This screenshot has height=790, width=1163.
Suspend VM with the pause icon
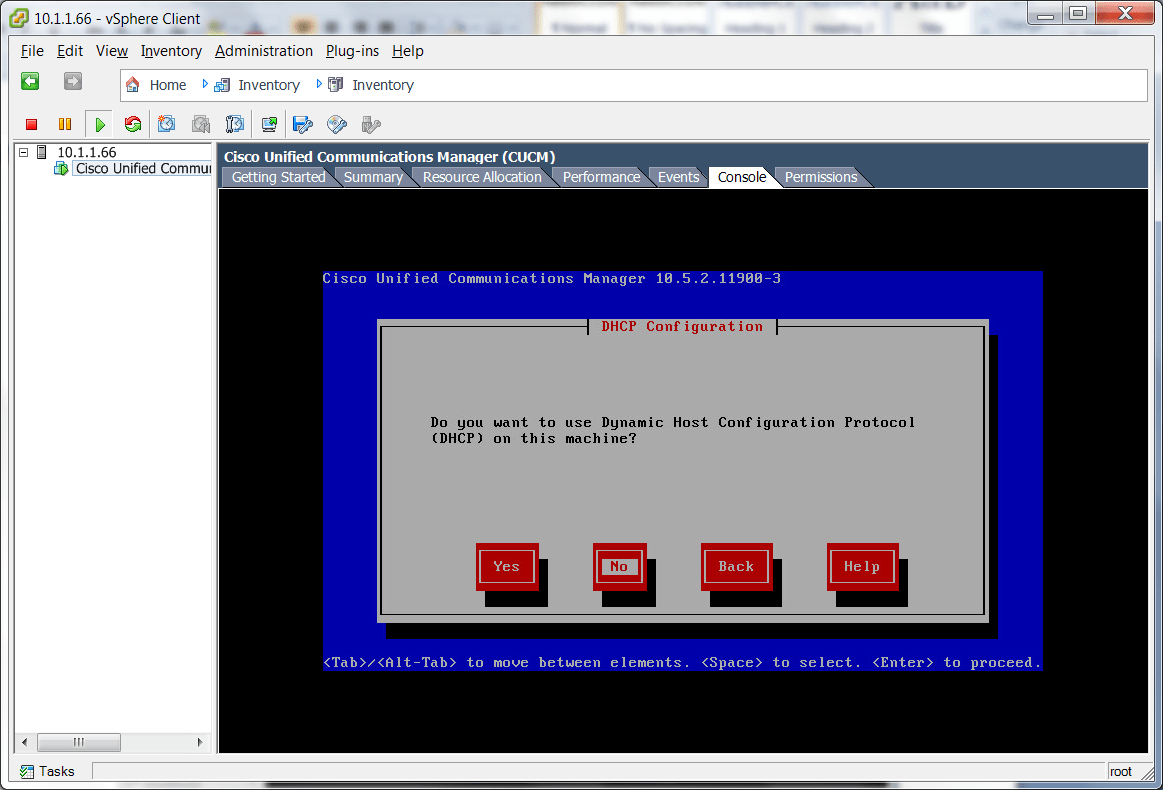(x=65, y=125)
